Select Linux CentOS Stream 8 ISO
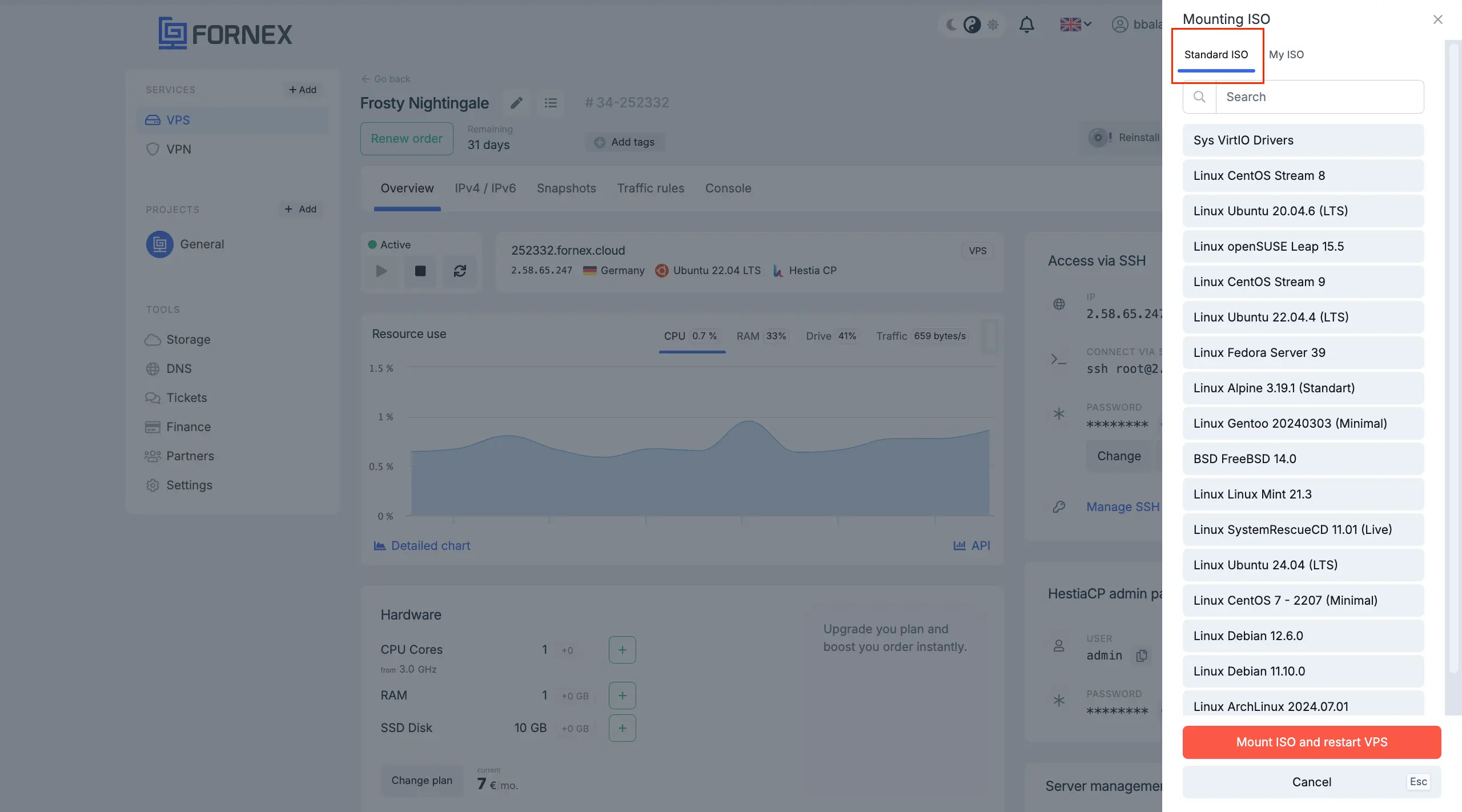1462x812 pixels. 1303,176
